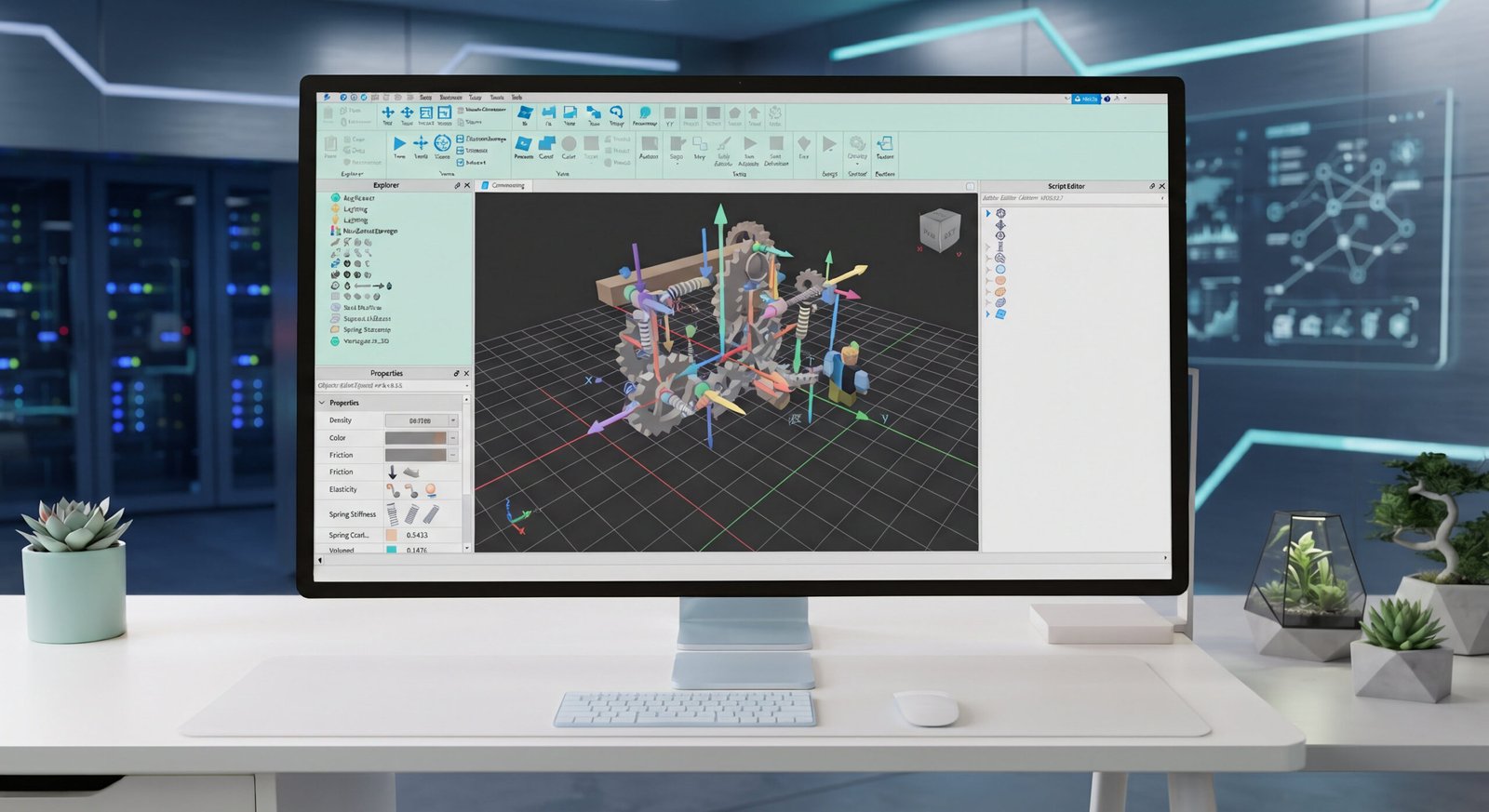Screen dimensions: 1489x812
Task: Open the viewport document tab
Action: pos(503,185)
